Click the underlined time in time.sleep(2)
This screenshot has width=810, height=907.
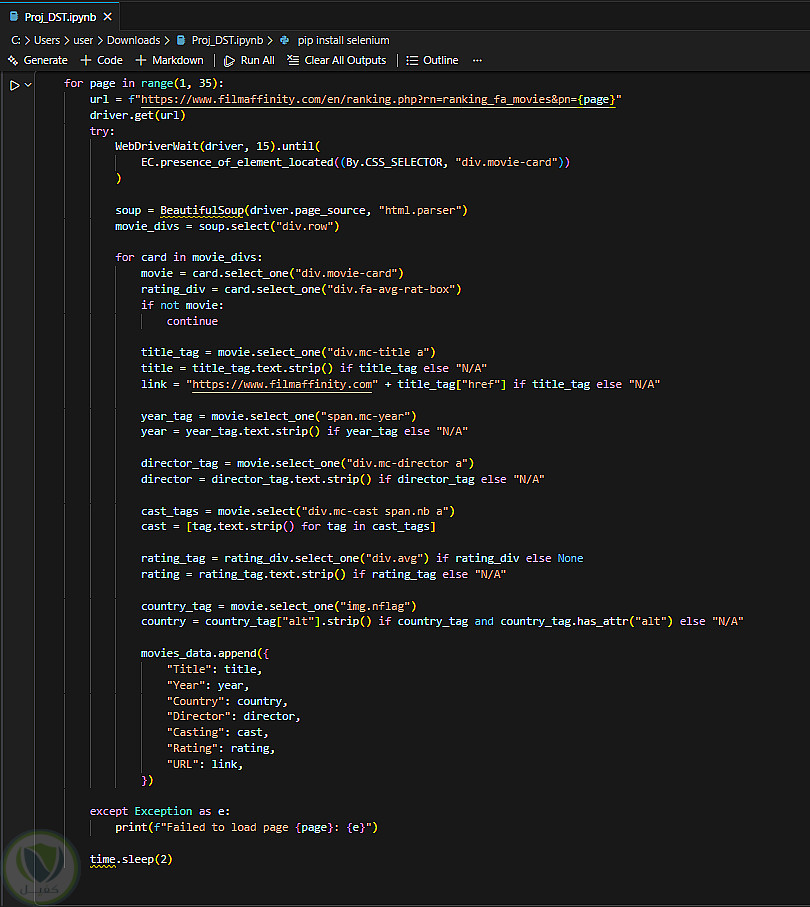tap(102, 860)
